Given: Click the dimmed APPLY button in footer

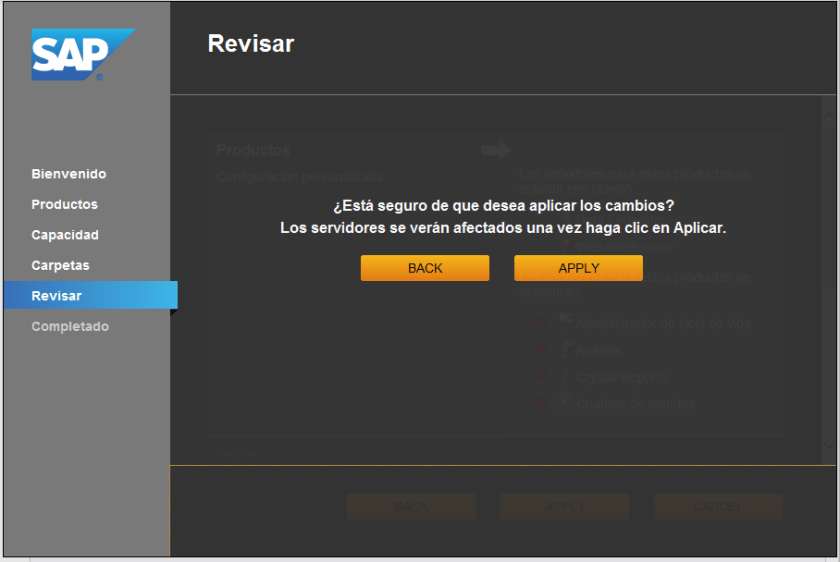Looking at the screenshot, I should (x=565, y=507).
